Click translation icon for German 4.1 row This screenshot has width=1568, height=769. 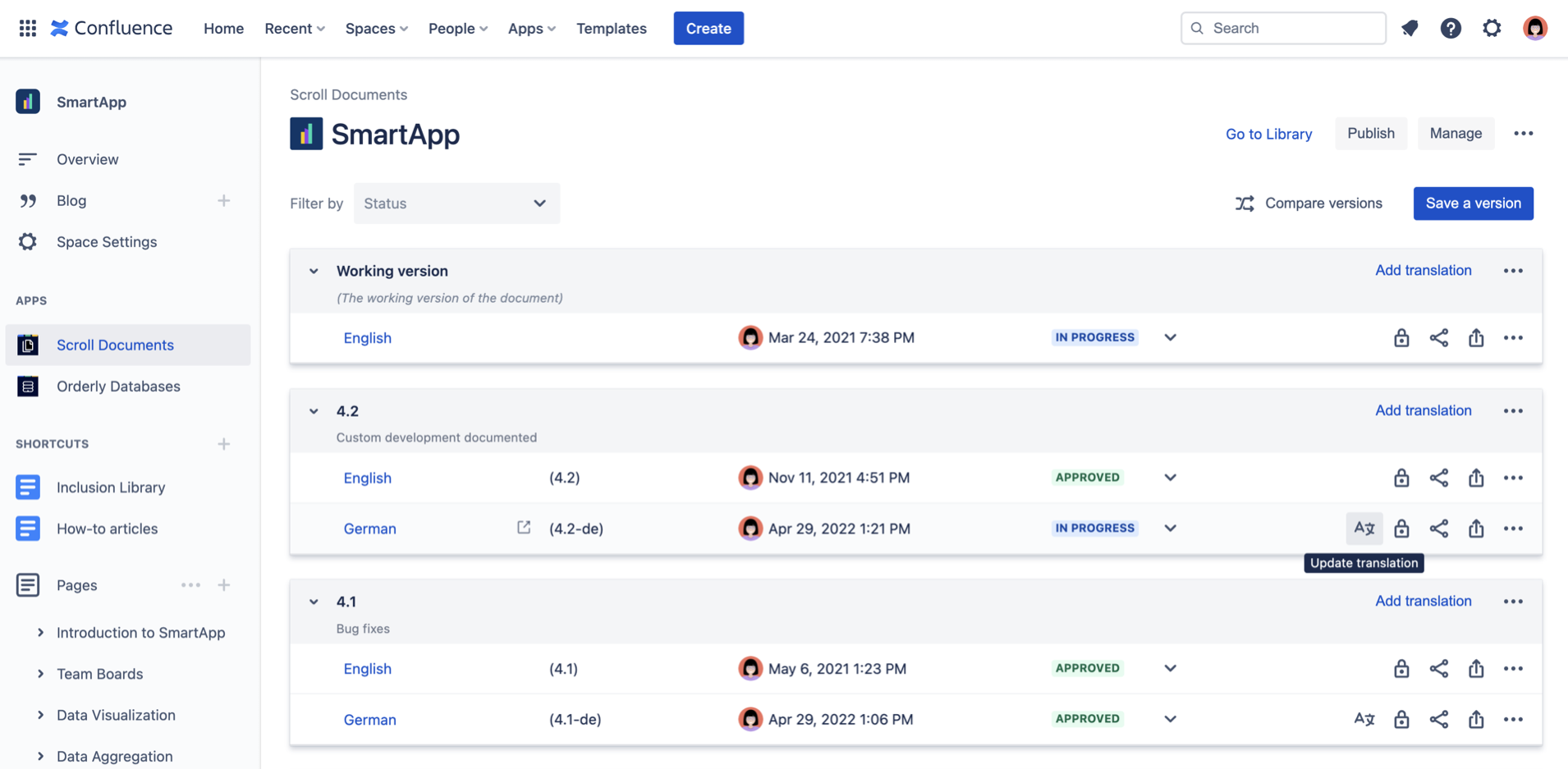(x=1364, y=720)
